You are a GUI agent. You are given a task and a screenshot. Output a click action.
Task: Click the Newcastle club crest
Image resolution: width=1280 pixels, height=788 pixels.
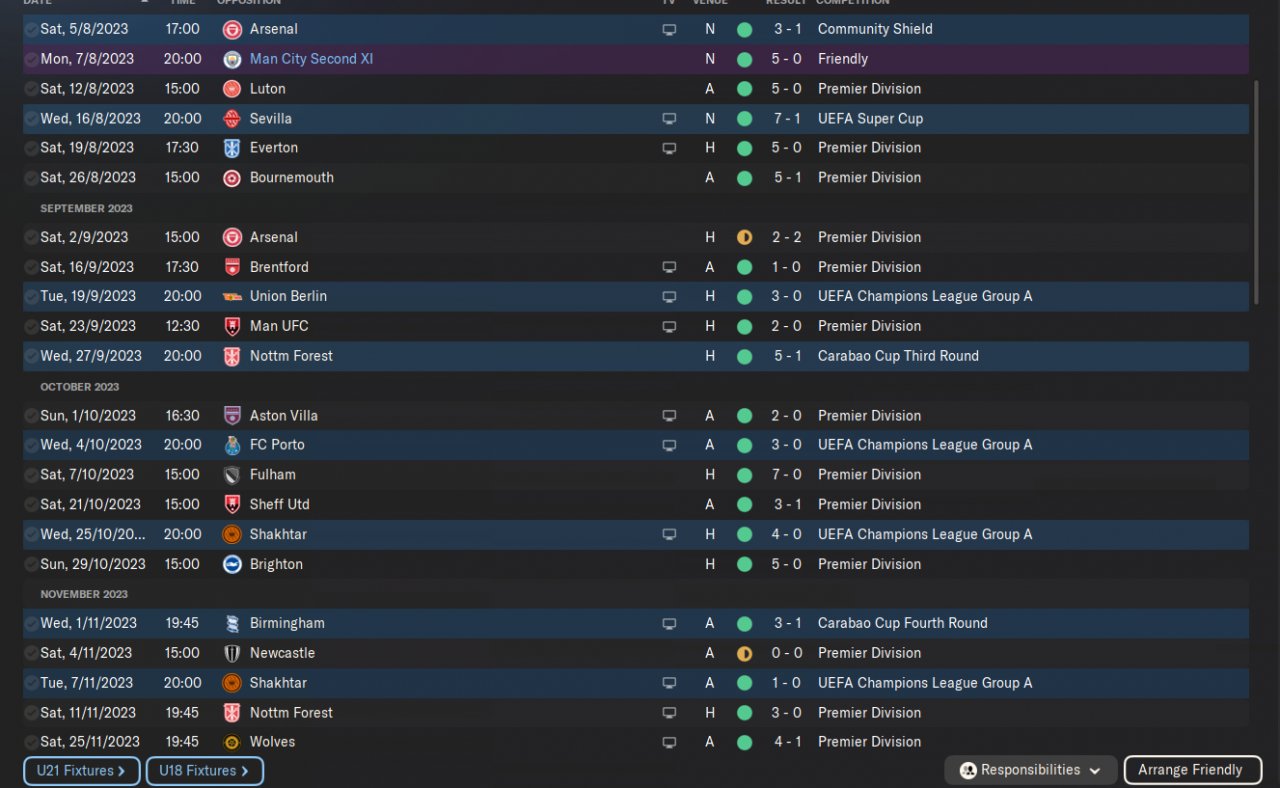coord(232,653)
